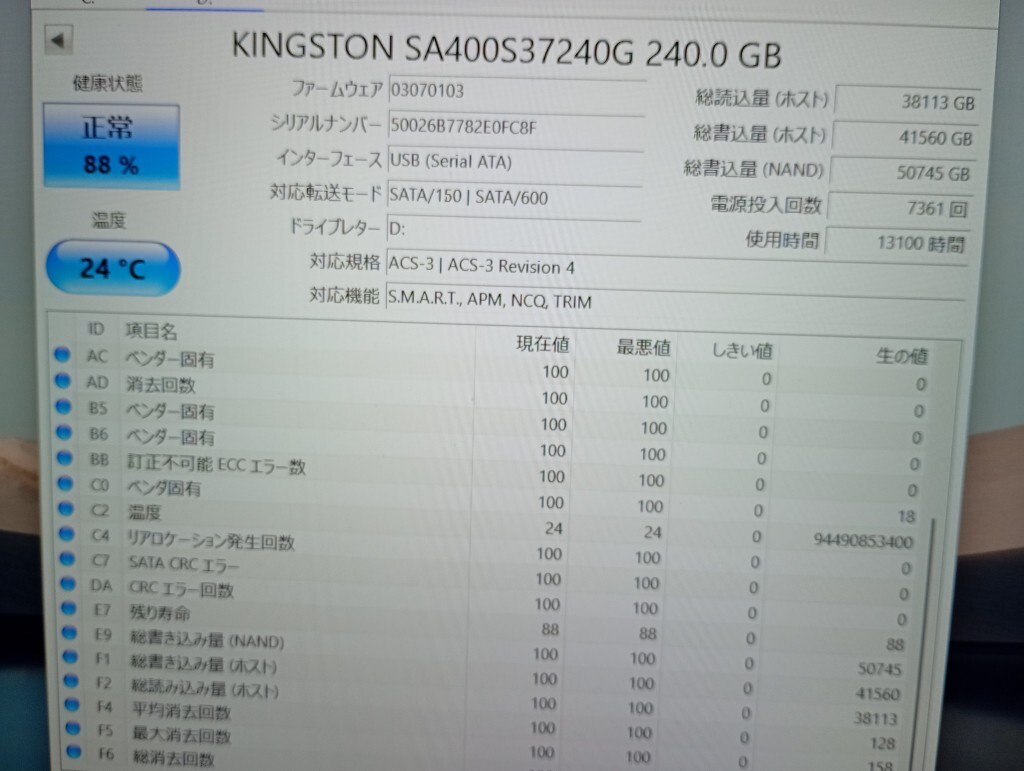Click the status circle for C2 温度
This screenshot has width=1024, height=771.
click(x=66, y=508)
